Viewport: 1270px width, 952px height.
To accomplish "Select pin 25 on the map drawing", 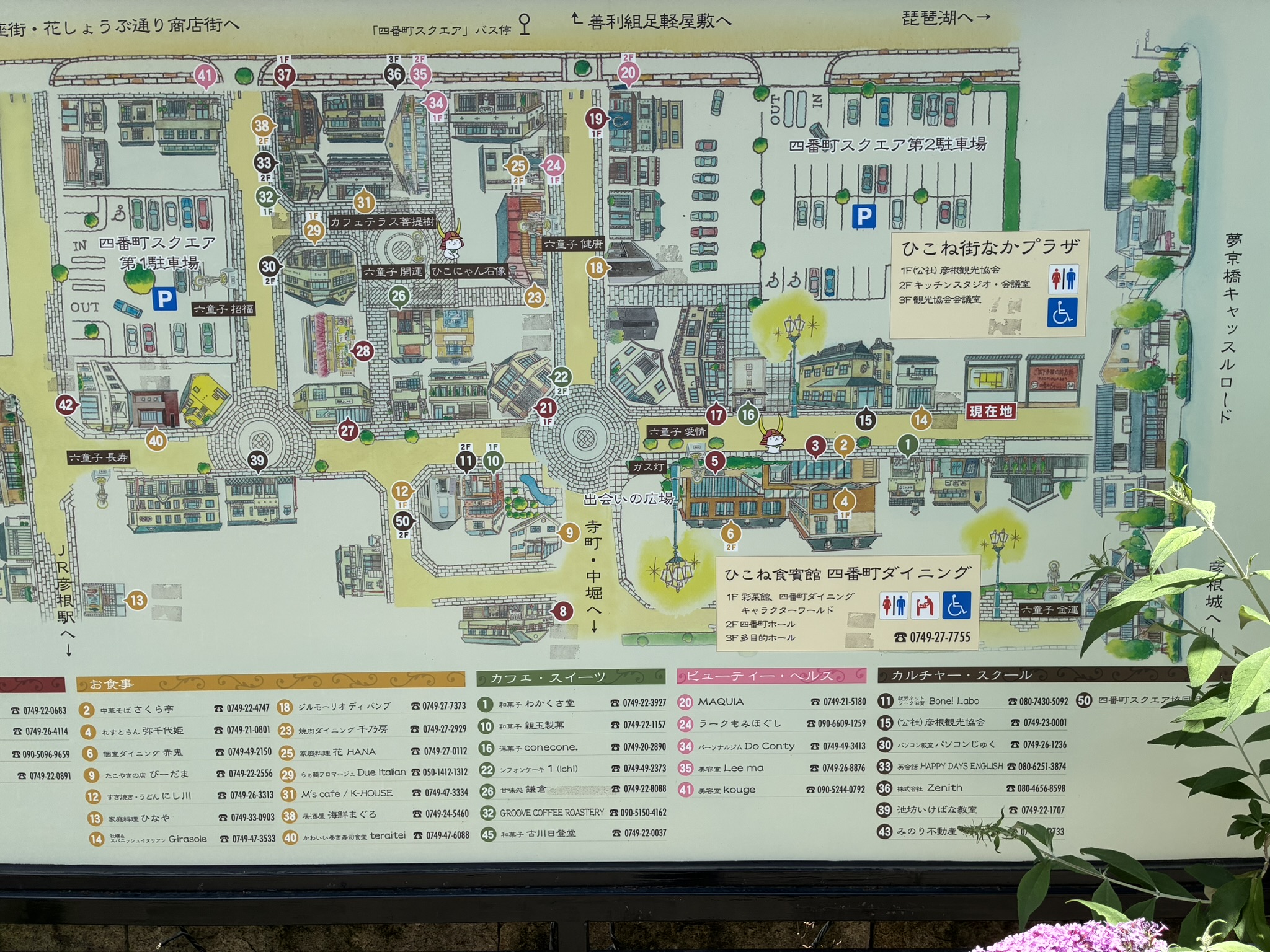I will pos(517,165).
